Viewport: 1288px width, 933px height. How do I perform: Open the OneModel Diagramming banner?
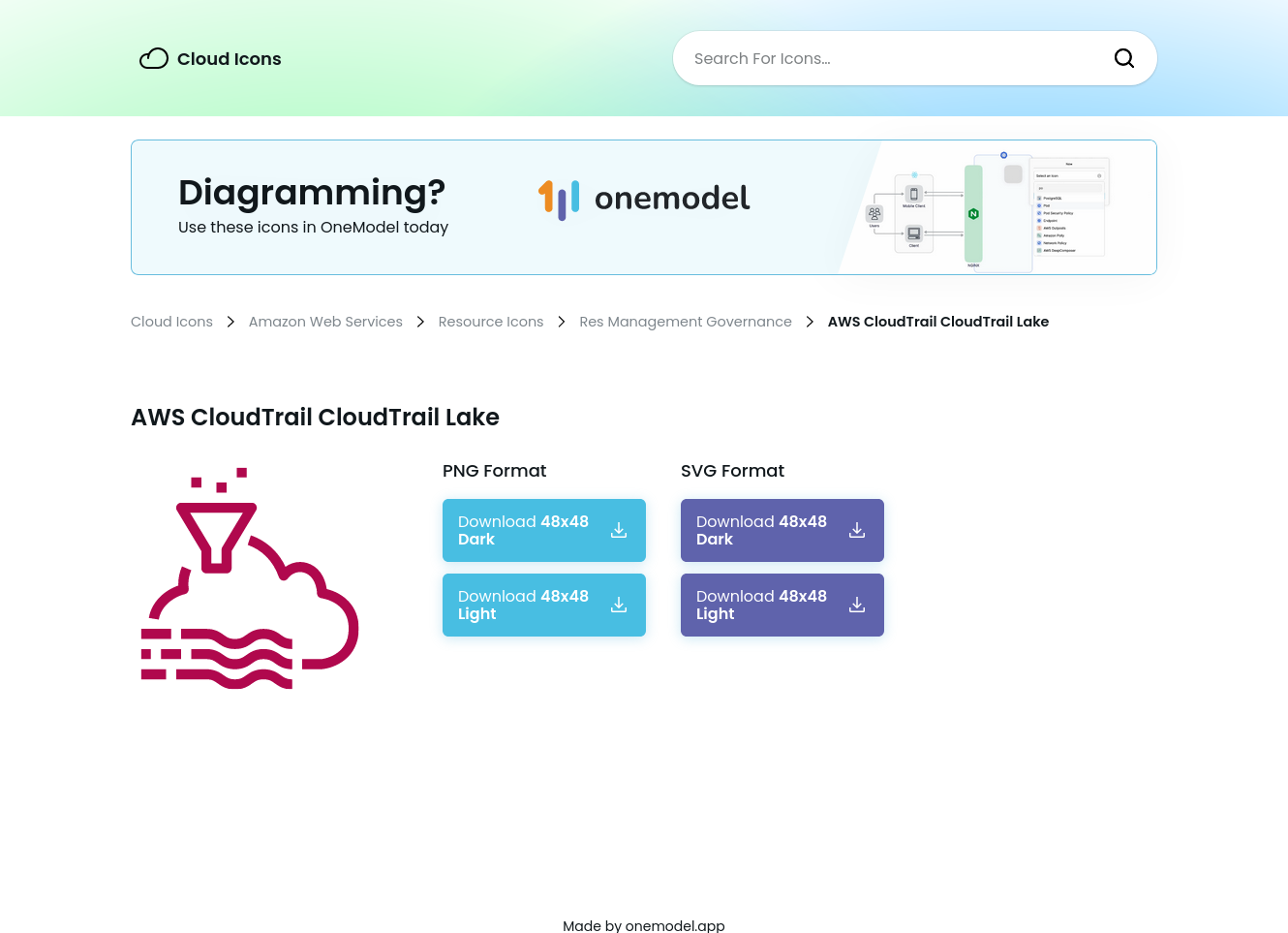[x=644, y=207]
